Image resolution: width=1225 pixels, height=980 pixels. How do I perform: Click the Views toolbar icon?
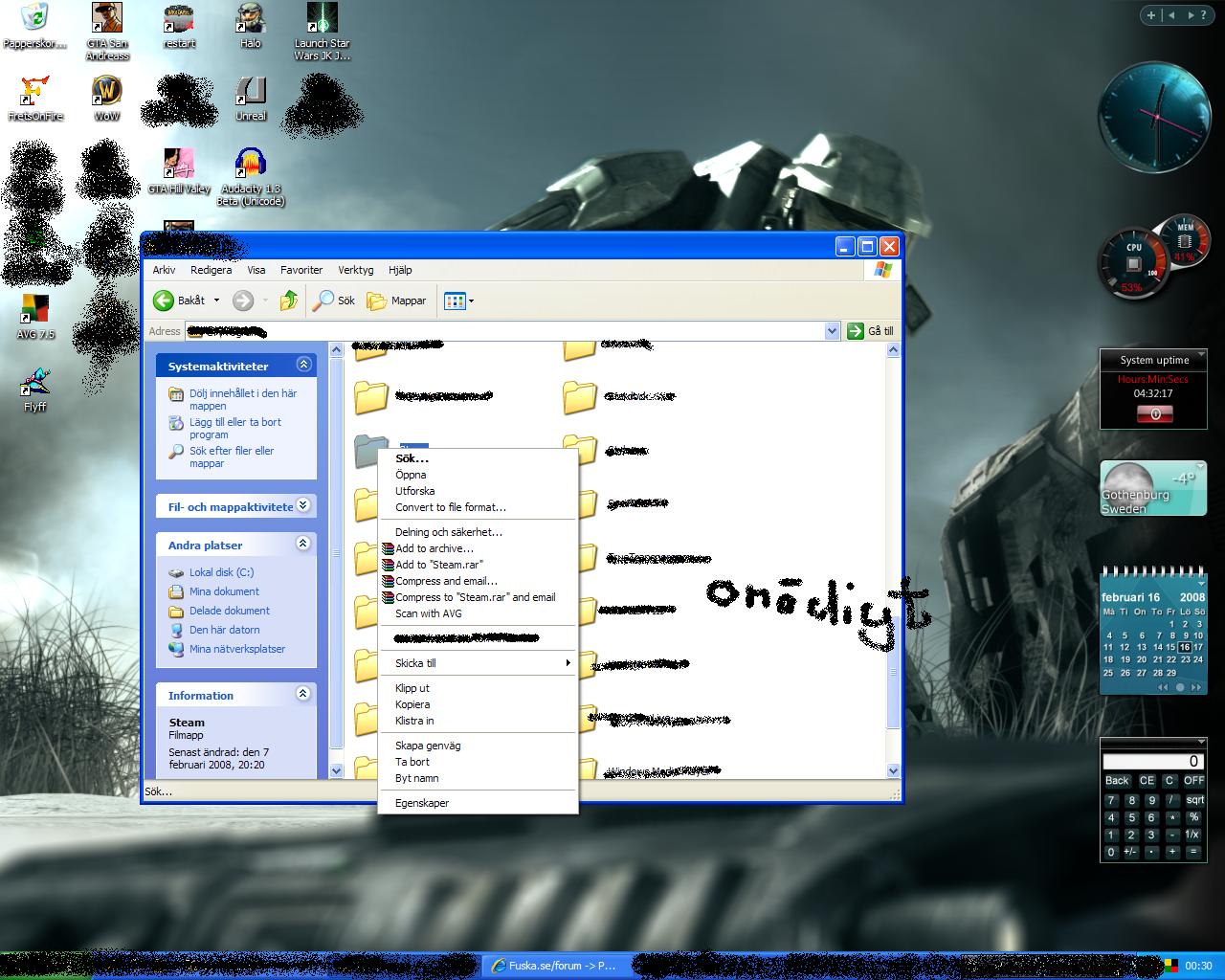(x=455, y=301)
